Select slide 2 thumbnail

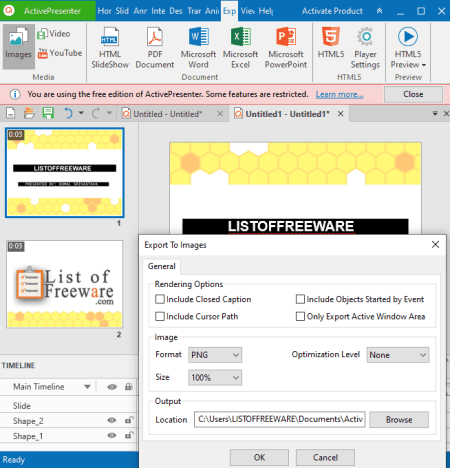pyautogui.click(x=65, y=284)
